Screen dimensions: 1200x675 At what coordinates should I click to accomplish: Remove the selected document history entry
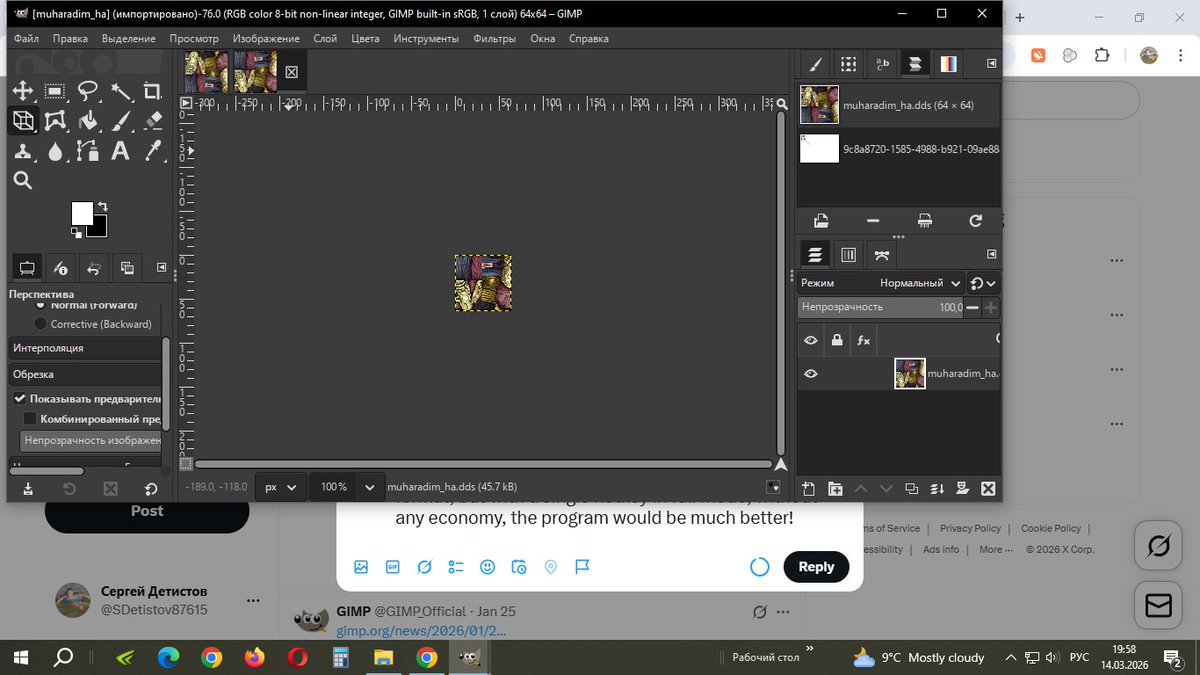[873, 220]
